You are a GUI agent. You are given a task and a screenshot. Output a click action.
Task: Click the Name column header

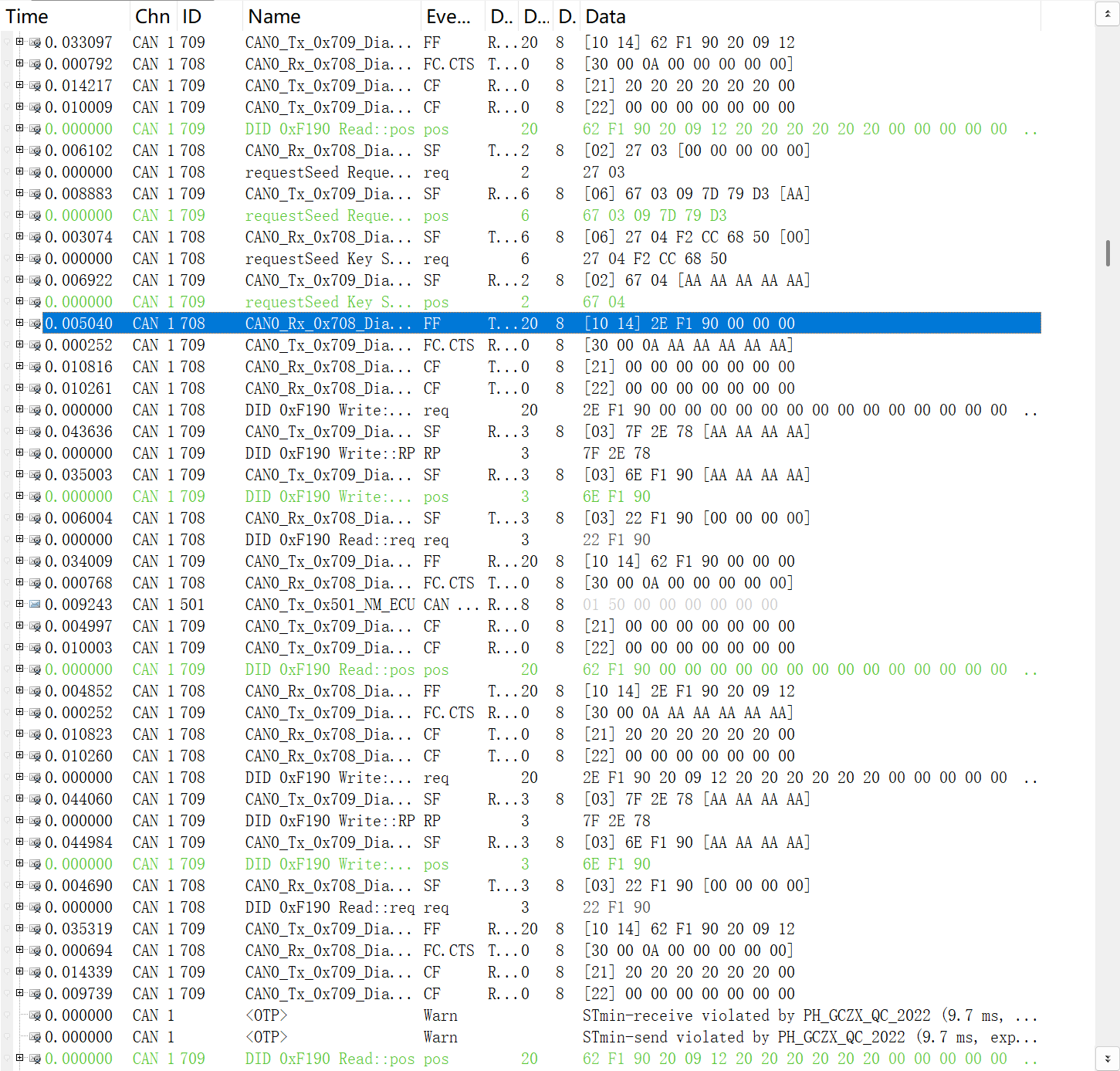coord(274,16)
